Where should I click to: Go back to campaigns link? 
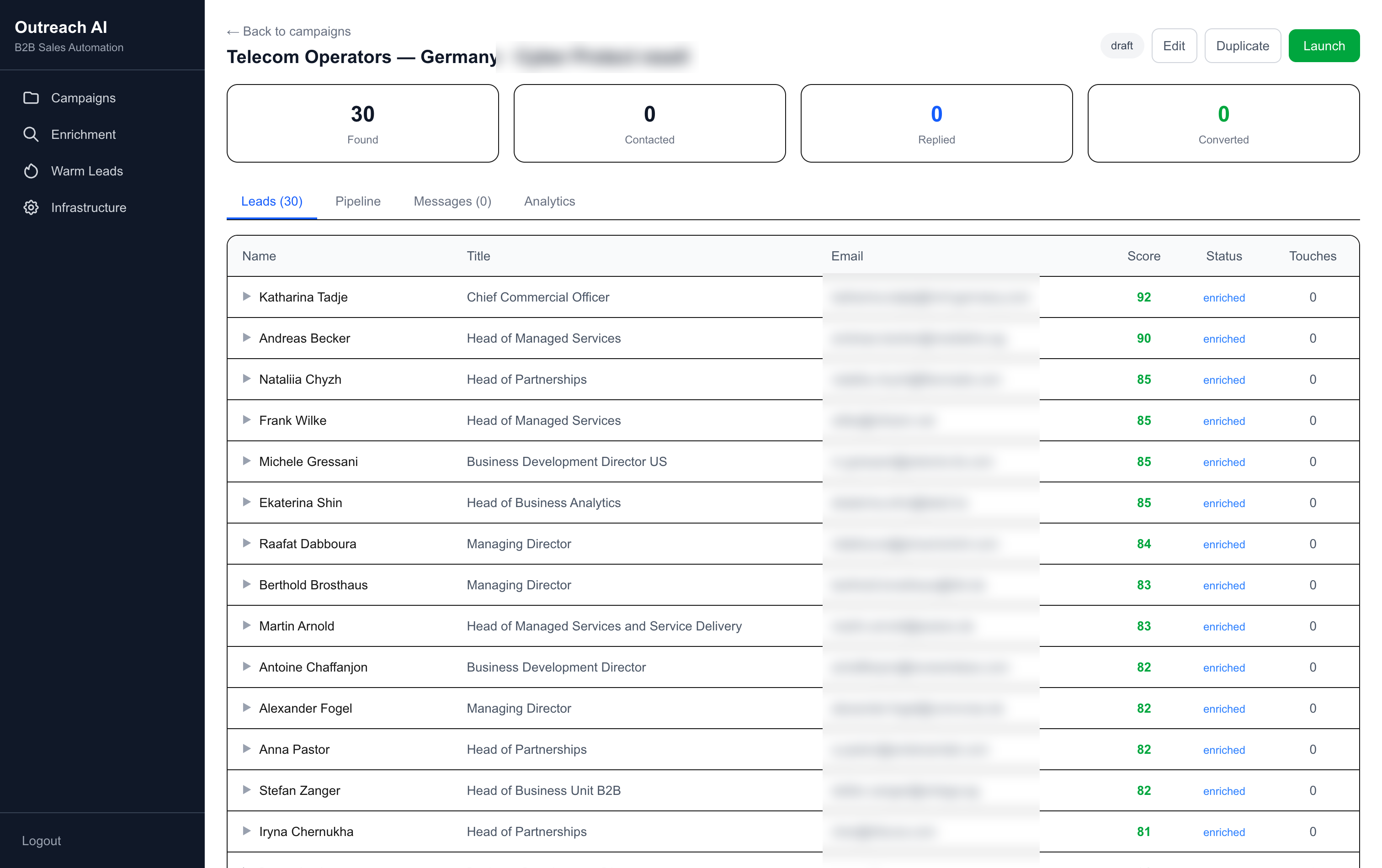coord(289,32)
